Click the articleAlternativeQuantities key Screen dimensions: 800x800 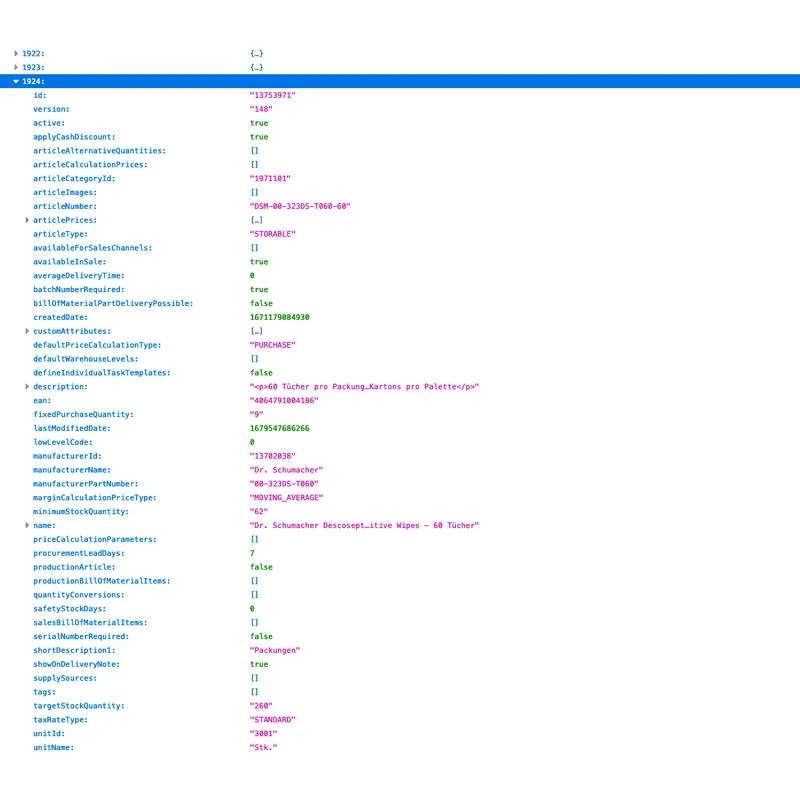pyautogui.click(x=99, y=151)
